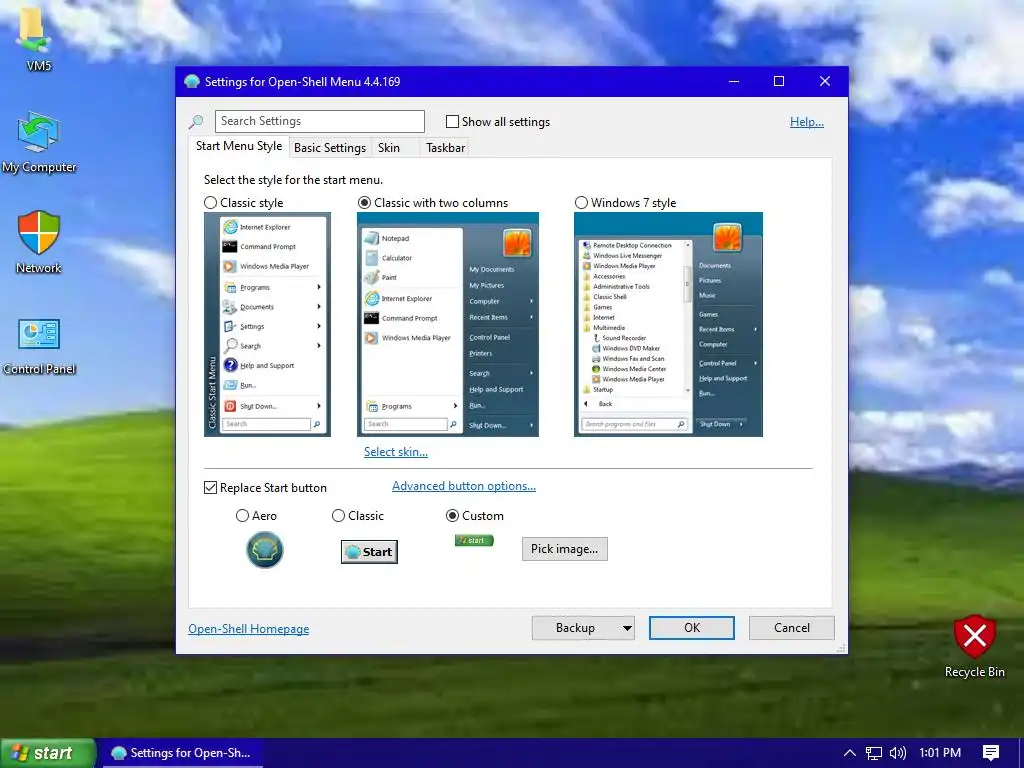Click the two columns menu preview thumbnail
This screenshot has height=768, width=1024.
(448, 325)
